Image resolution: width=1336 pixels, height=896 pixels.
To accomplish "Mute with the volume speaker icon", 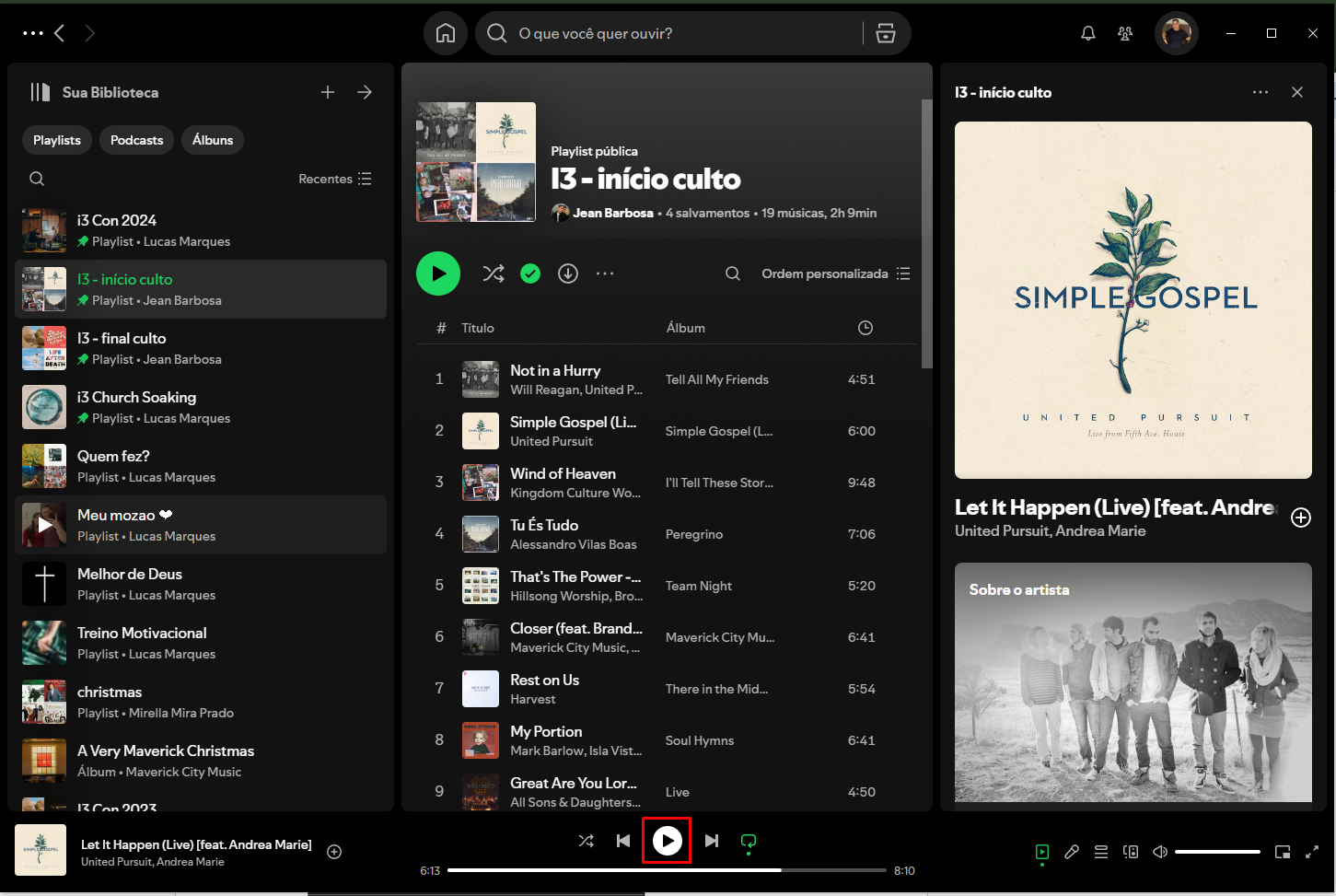I will [1160, 852].
